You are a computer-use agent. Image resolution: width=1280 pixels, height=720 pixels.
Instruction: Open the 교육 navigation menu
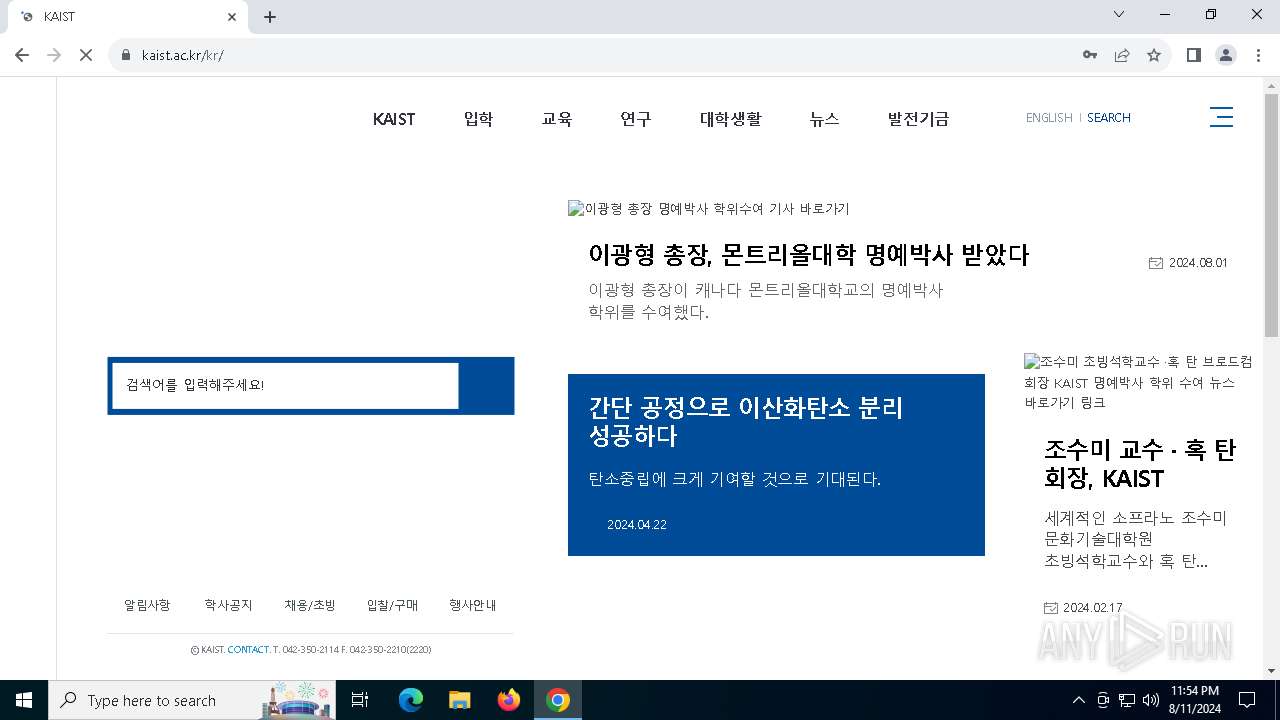(557, 119)
